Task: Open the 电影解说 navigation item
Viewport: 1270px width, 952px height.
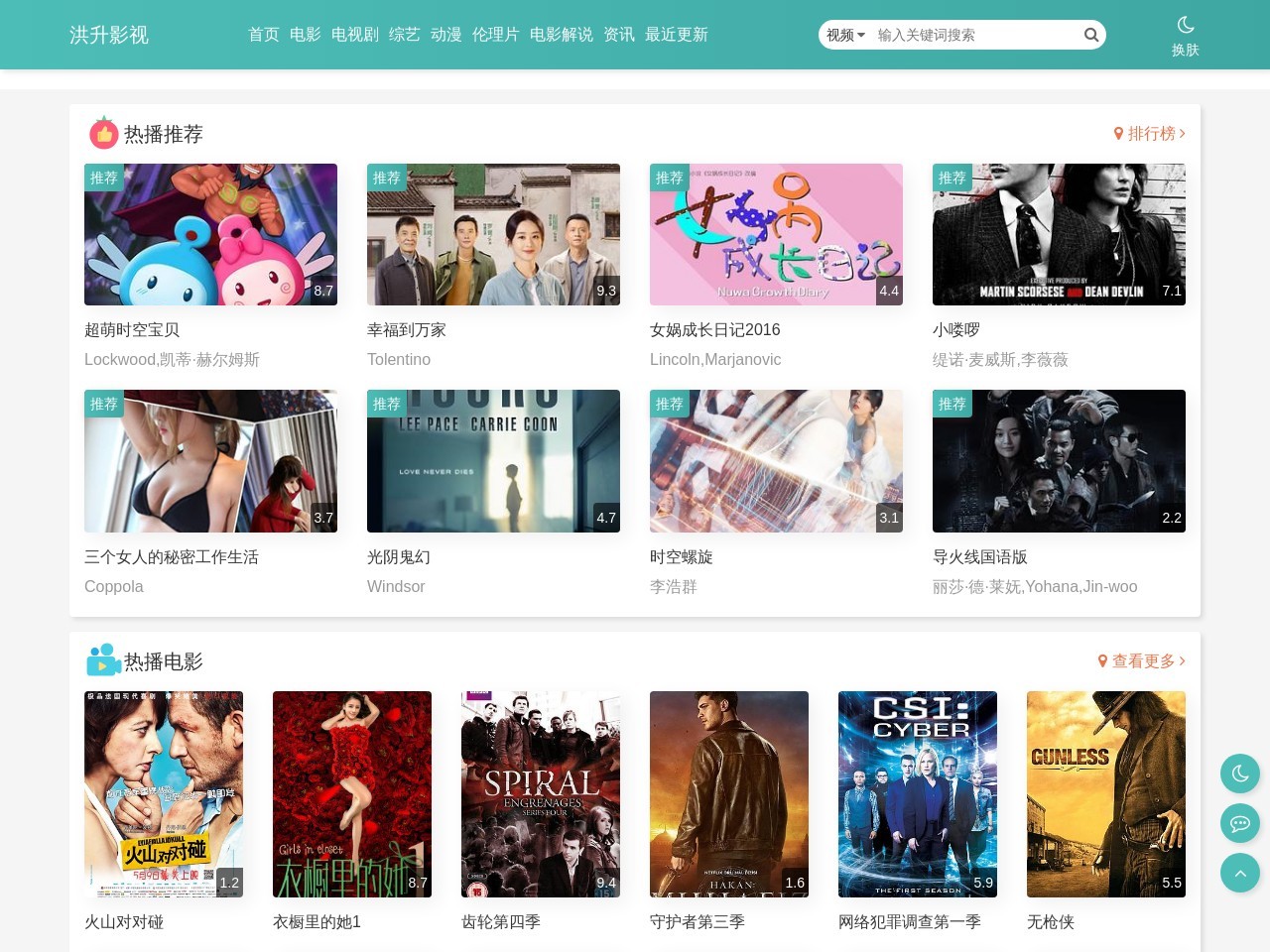Action: coord(561,35)
